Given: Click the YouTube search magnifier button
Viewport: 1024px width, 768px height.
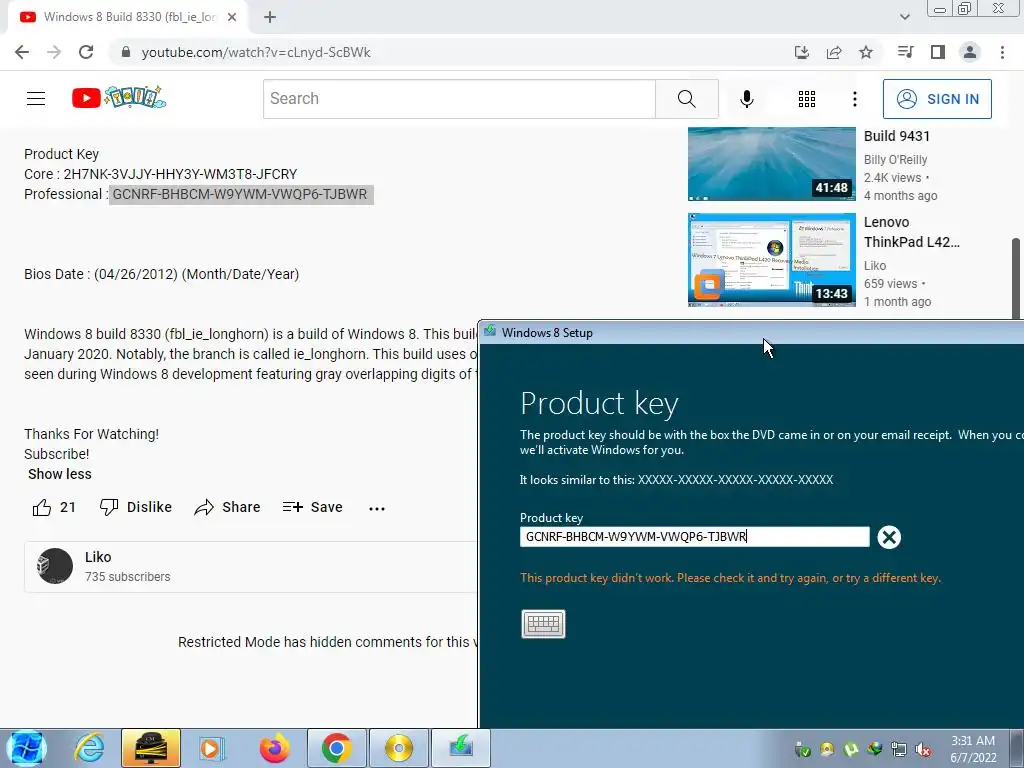Looking at the screenshot, I should 686,99.
